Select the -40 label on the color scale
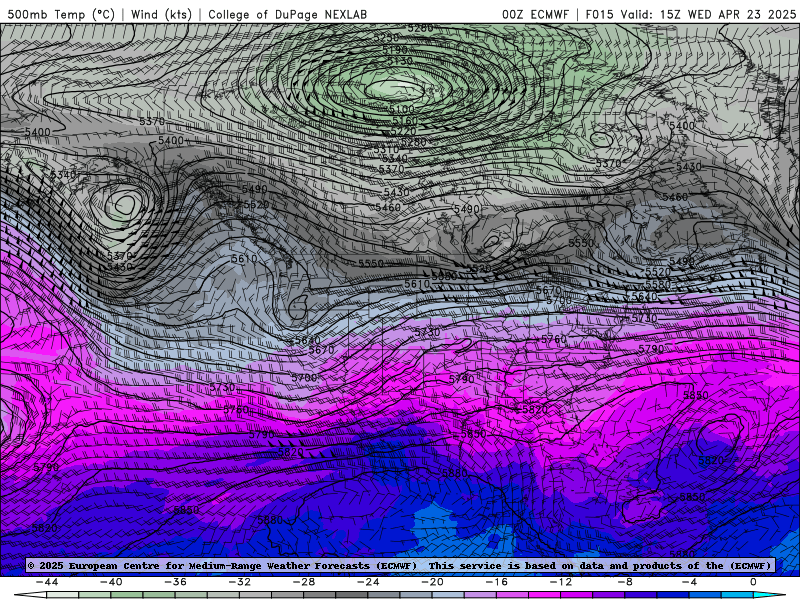 coord(111,582)
